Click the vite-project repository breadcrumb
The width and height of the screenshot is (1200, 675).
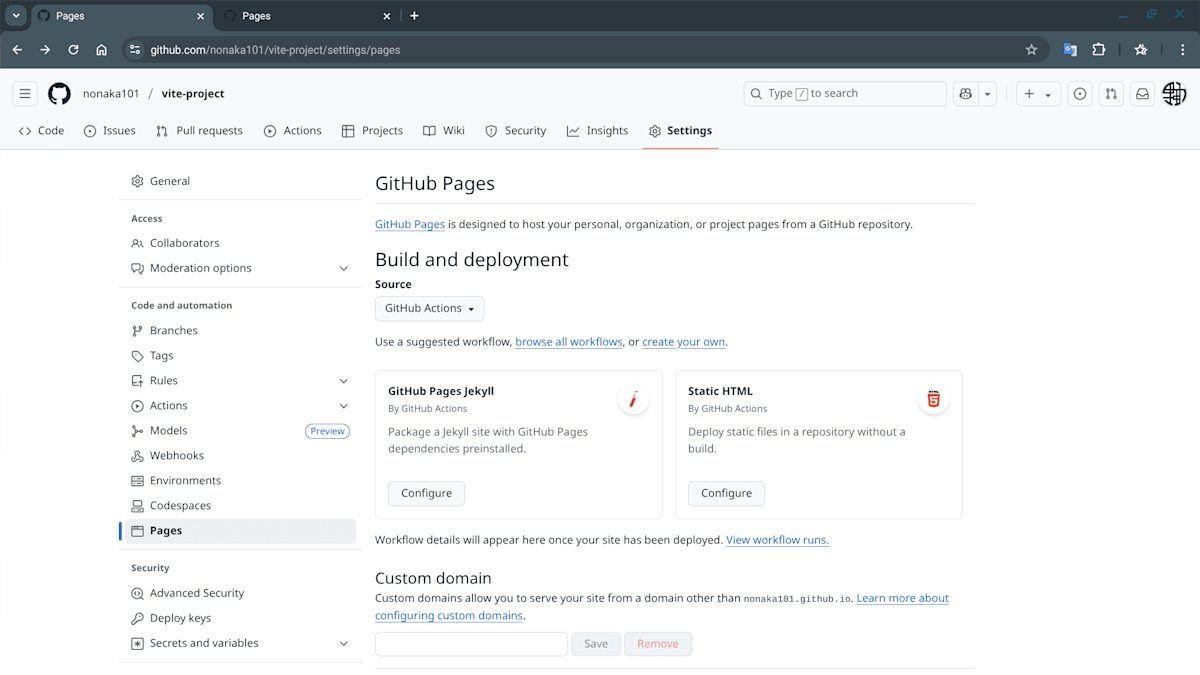193,94
